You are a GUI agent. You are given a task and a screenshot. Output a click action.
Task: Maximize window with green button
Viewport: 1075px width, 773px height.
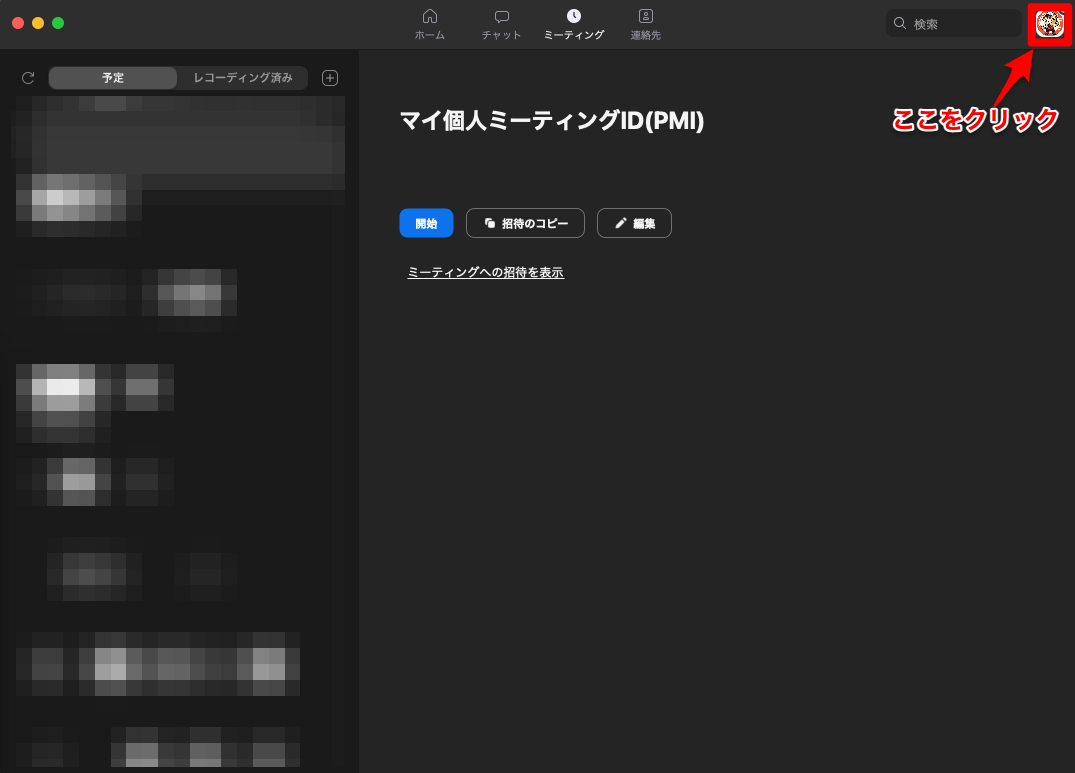[x=58, y=23]
